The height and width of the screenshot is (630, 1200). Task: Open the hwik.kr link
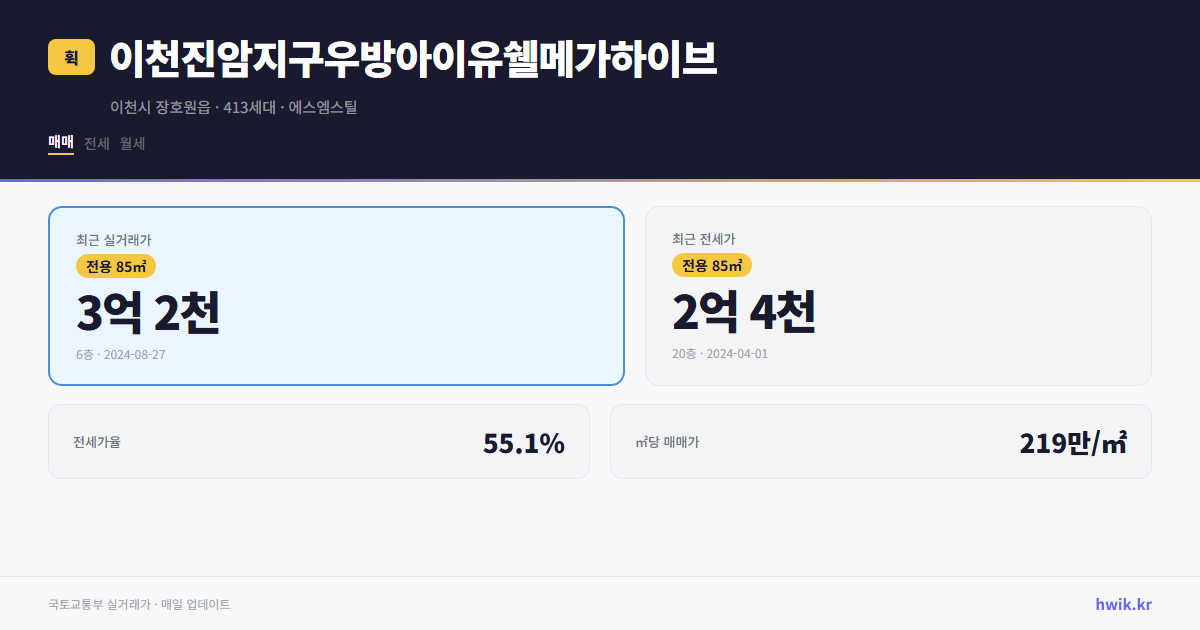point(1123,603)
